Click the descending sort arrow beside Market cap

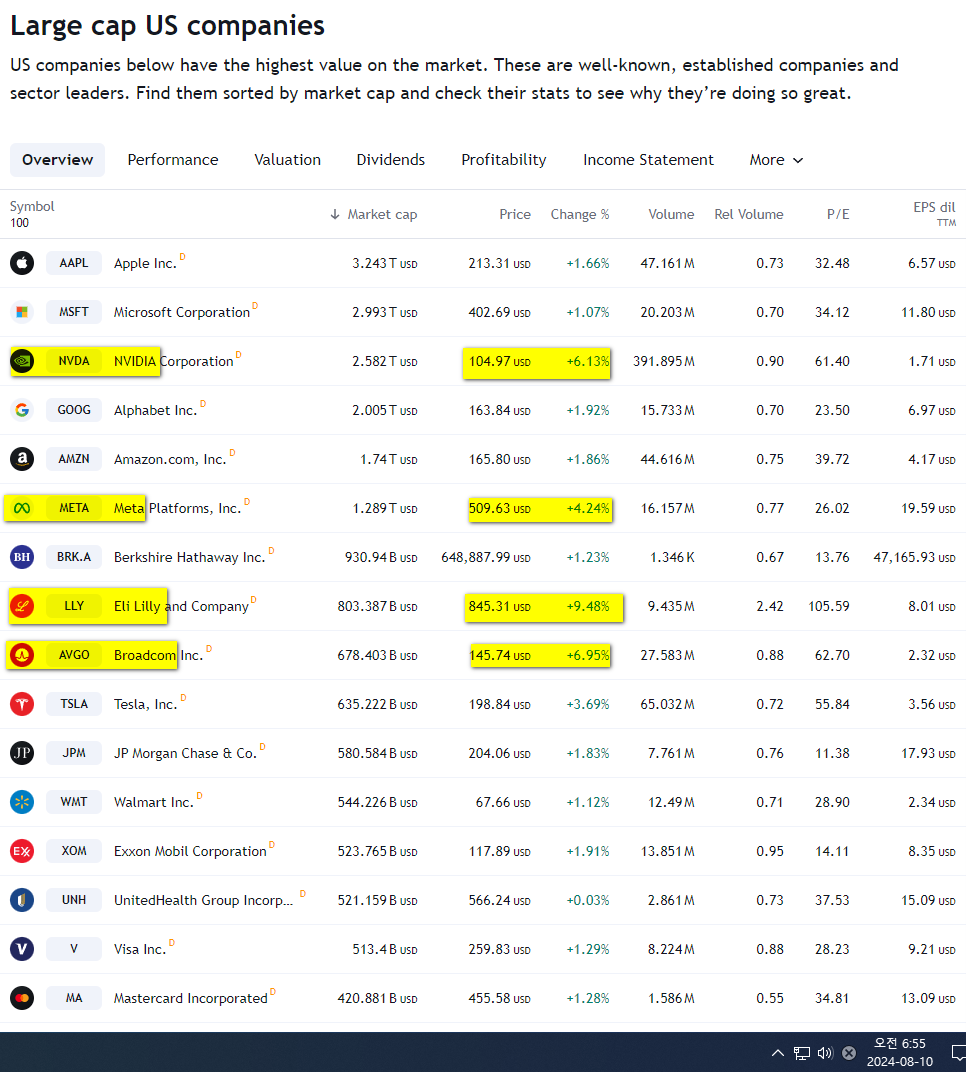coord(335,215)
